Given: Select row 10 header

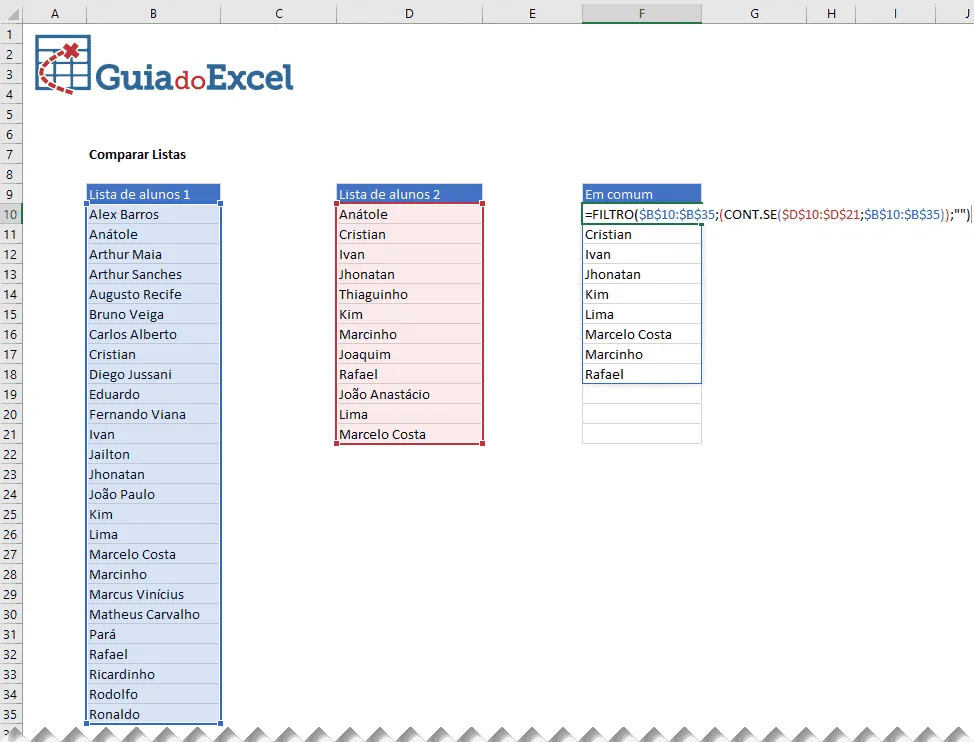Looking at the screenshot, I should (11, 214).
